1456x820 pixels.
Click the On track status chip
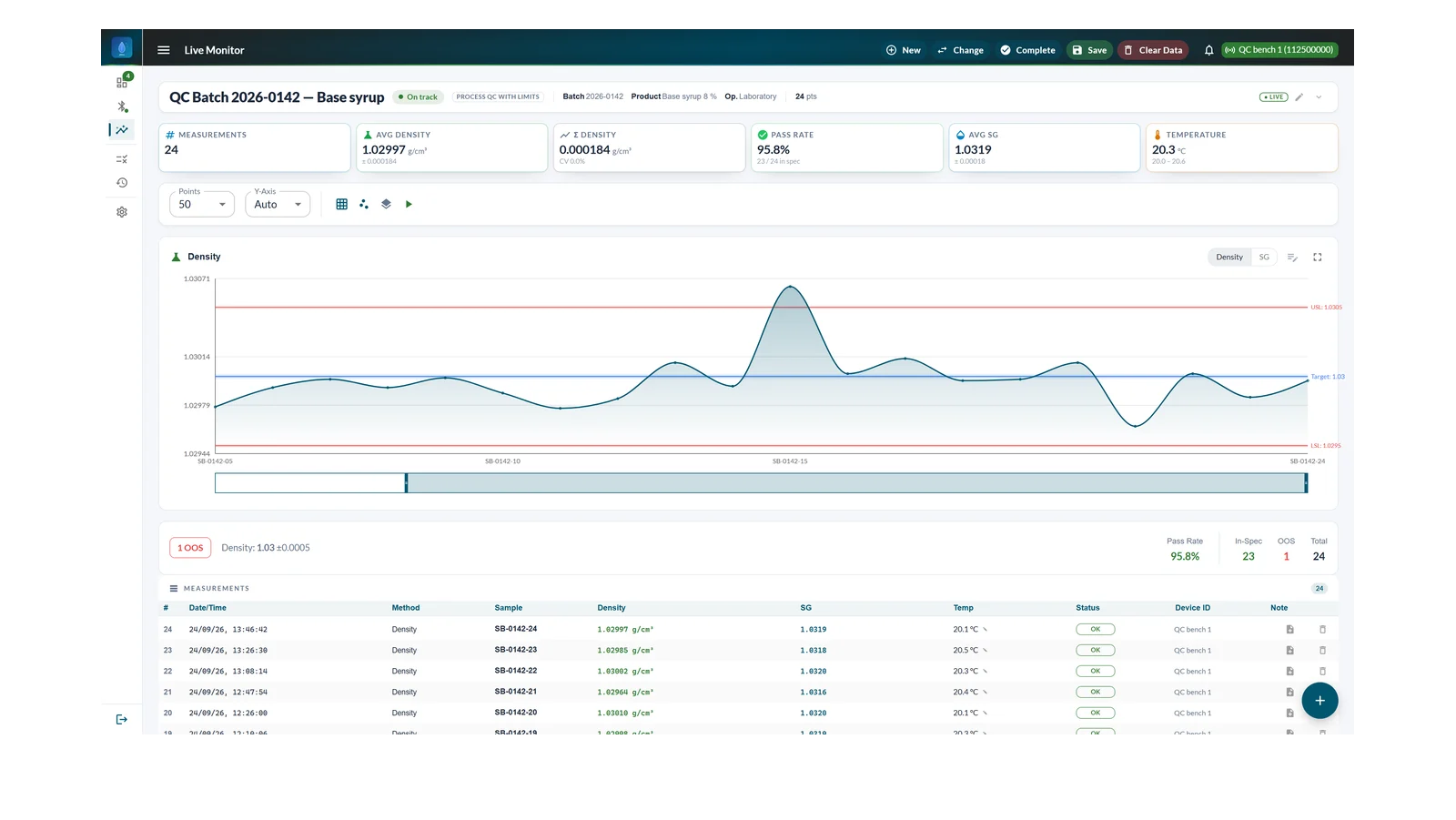click(x=419, y=96)
